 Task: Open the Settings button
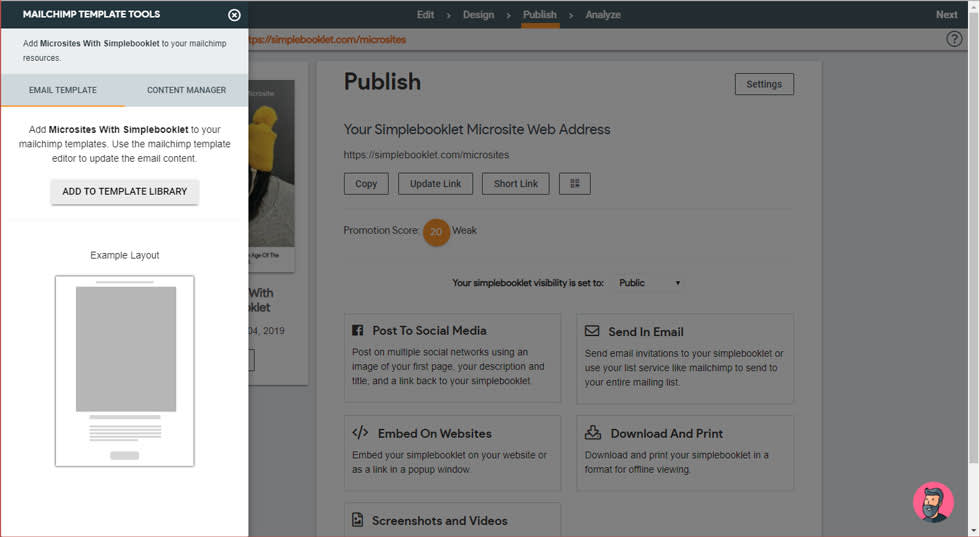click(x=764, y=84)
